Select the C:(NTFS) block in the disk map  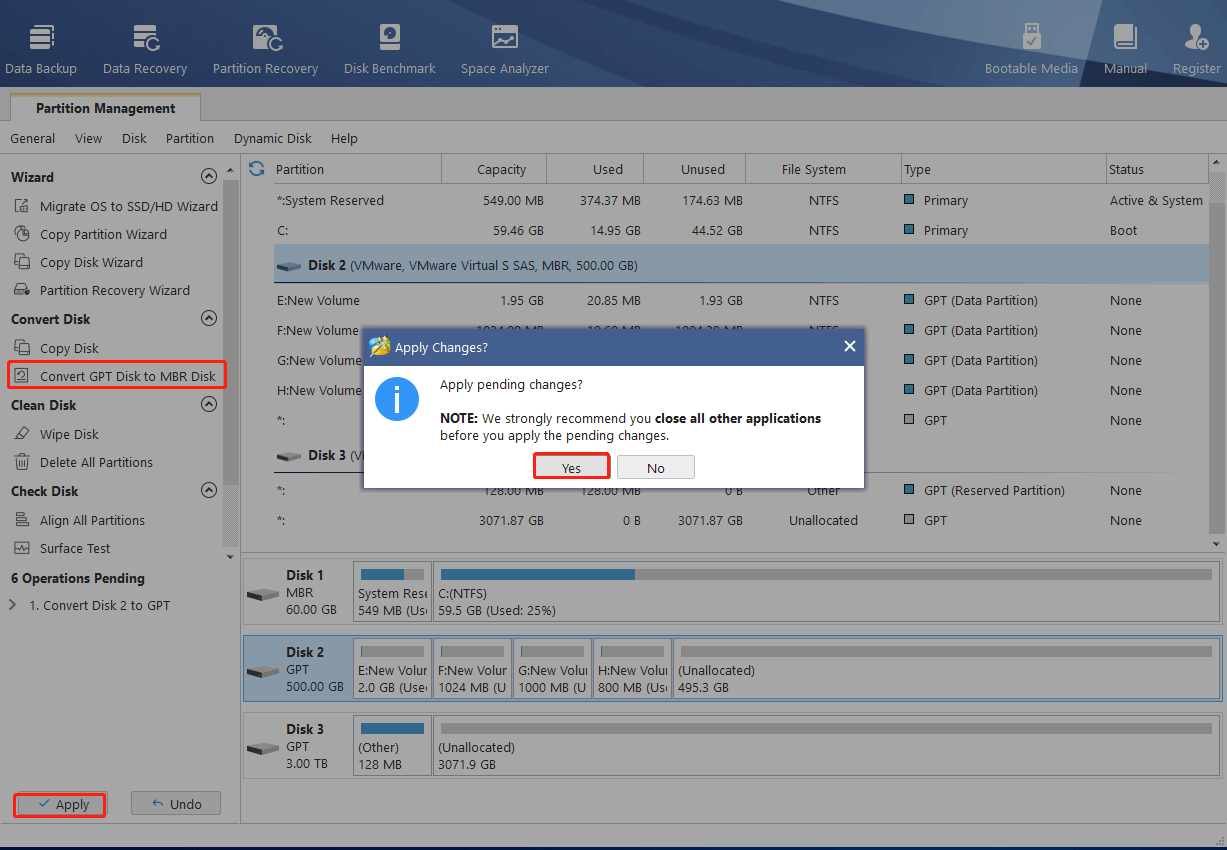pyautogui.click(x=825, y=592)
